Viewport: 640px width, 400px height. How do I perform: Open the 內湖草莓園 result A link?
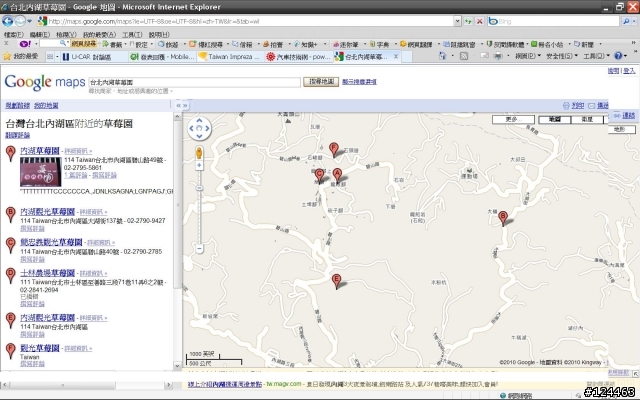tap(40, 151)
